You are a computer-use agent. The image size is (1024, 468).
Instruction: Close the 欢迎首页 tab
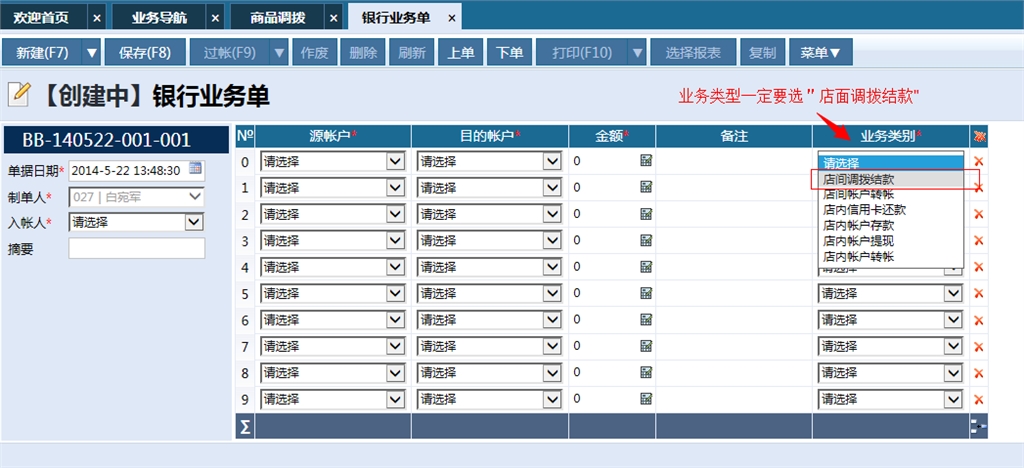[97, 18]
